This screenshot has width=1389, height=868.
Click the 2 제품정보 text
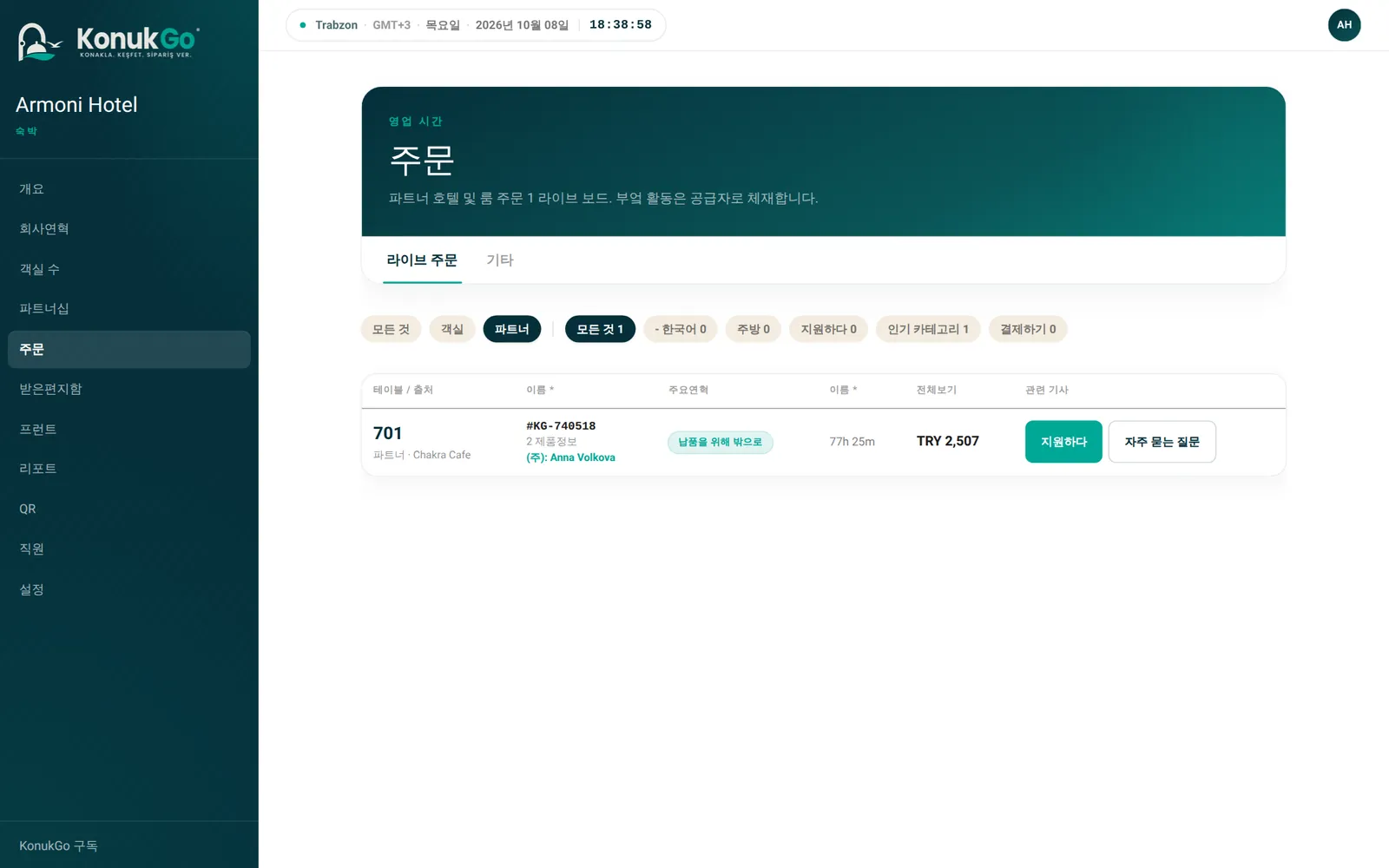551,442
